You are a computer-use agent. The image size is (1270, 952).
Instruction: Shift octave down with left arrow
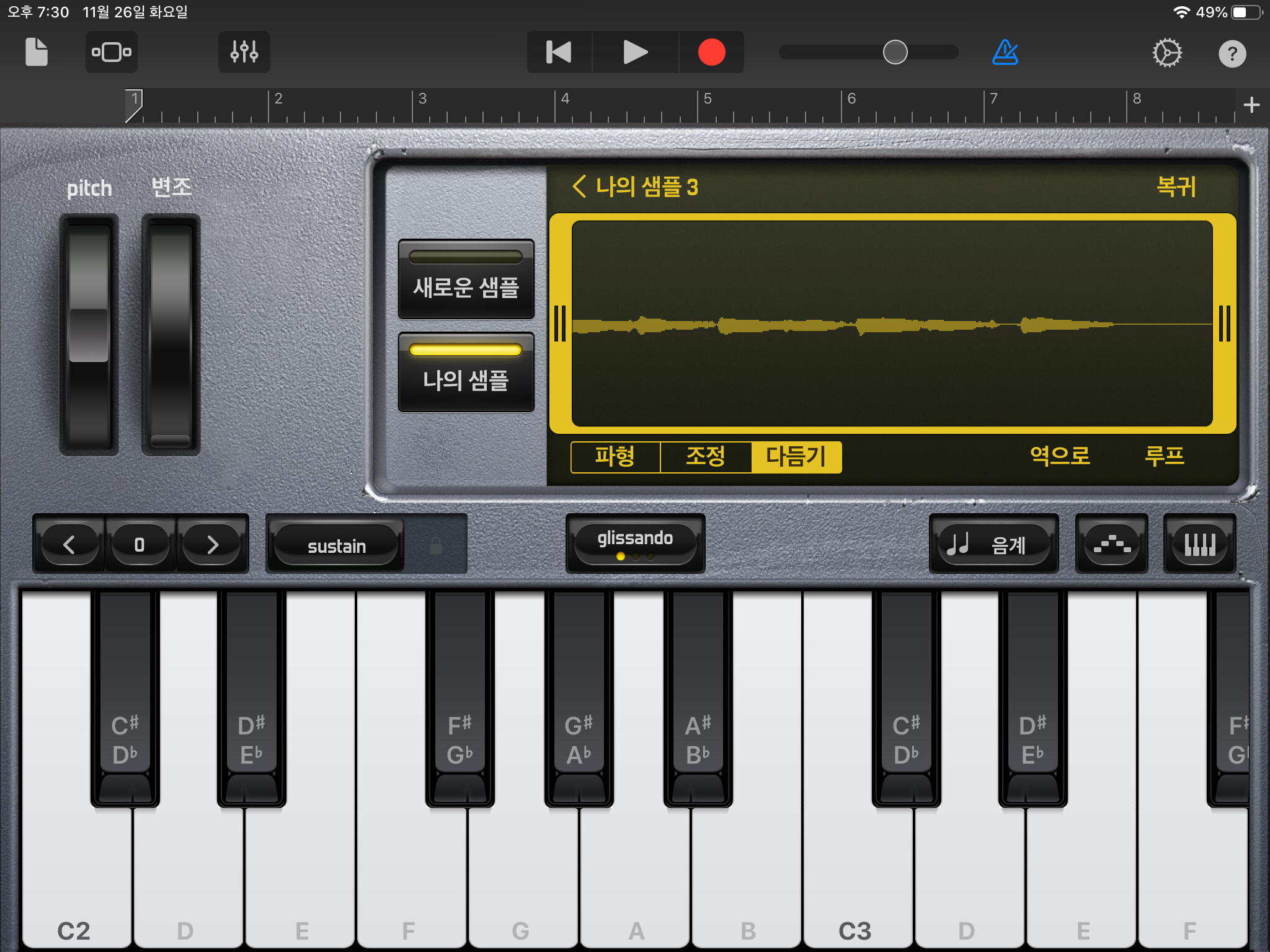[69, 544]
